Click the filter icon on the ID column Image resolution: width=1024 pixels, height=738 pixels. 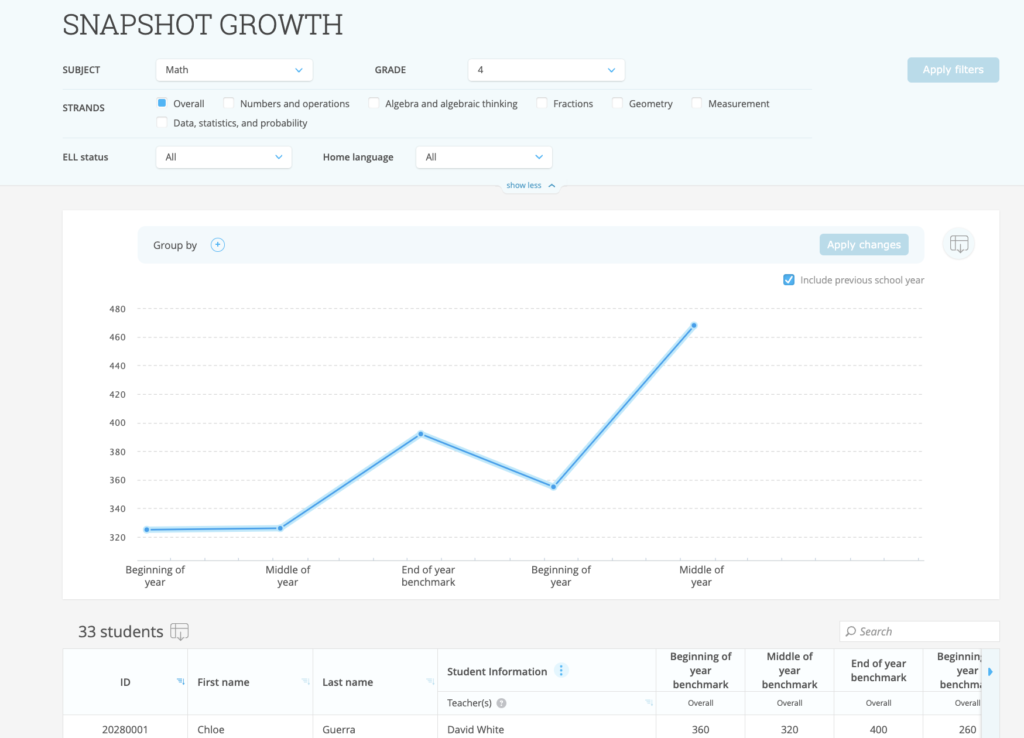[179, 681]
